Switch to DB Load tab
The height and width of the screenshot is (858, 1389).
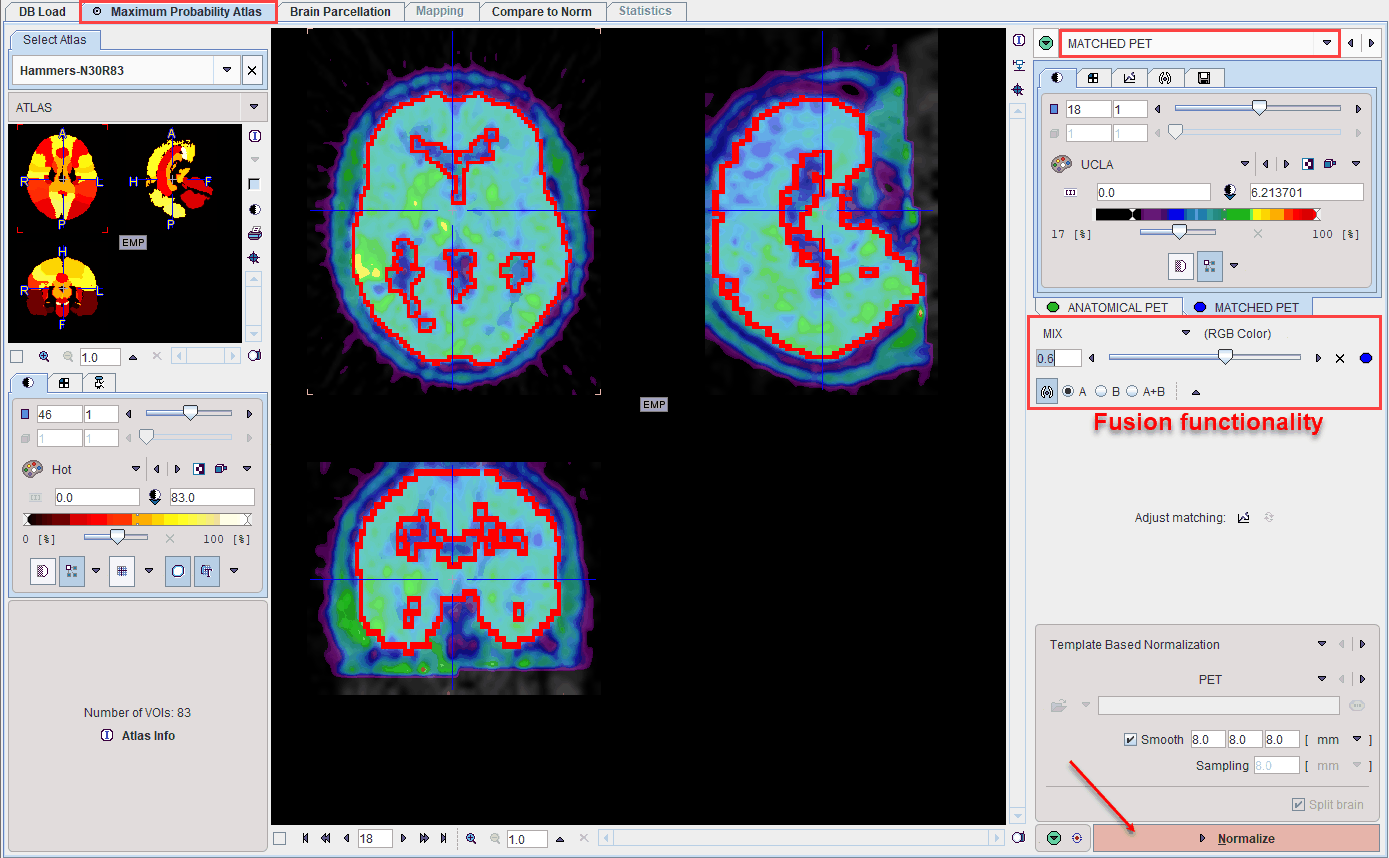(43, 12)
